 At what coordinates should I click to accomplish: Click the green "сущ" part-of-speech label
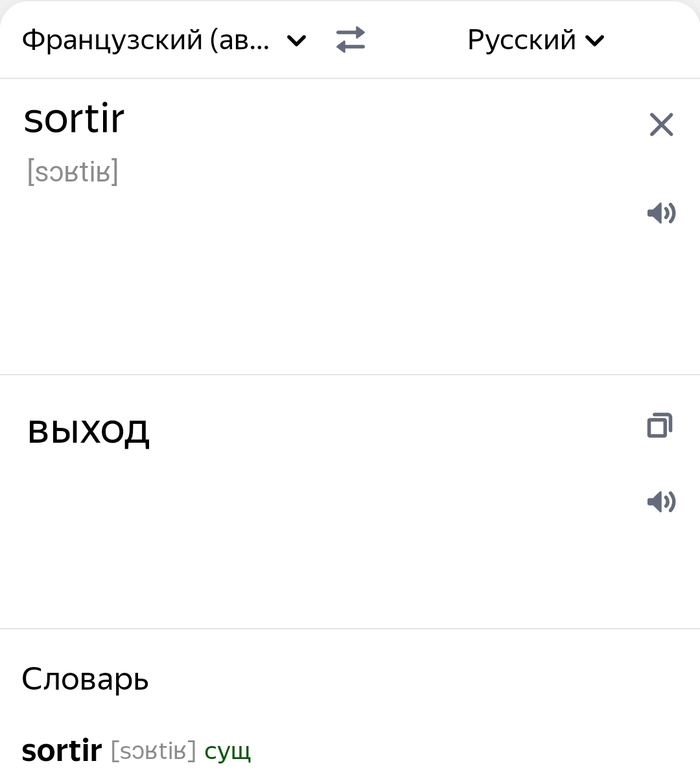pos(227,751)
